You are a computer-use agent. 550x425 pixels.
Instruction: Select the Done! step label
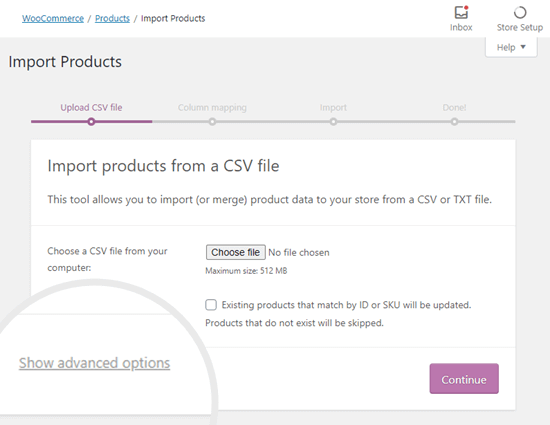[454, 107]
